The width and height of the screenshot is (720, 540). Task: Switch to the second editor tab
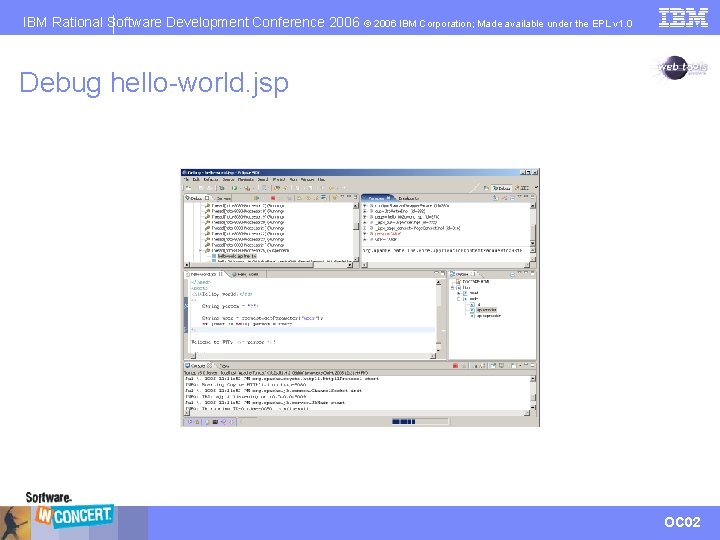[x=246, y=274]
